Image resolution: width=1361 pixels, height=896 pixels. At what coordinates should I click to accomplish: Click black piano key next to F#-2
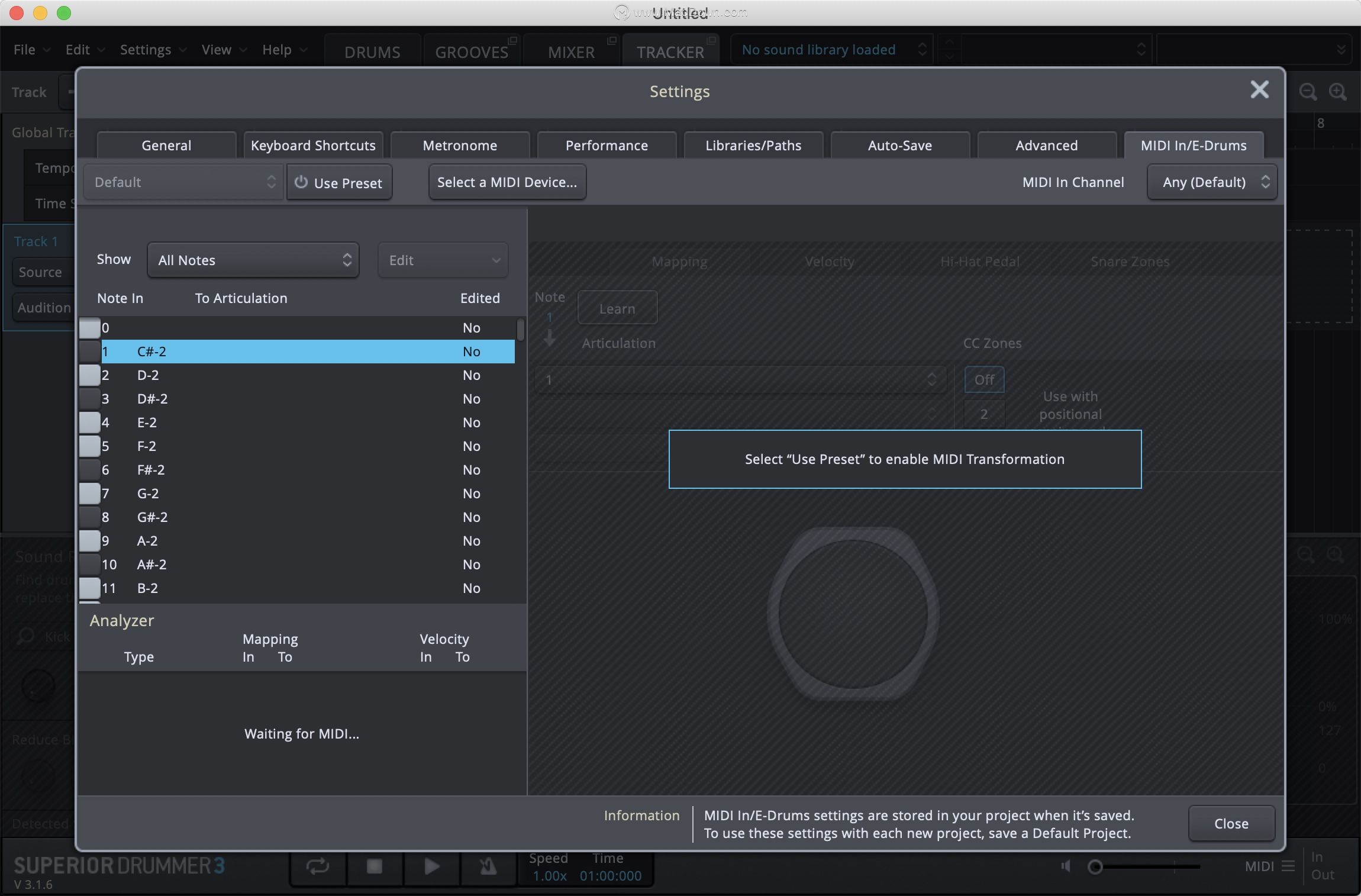[90, 470]
